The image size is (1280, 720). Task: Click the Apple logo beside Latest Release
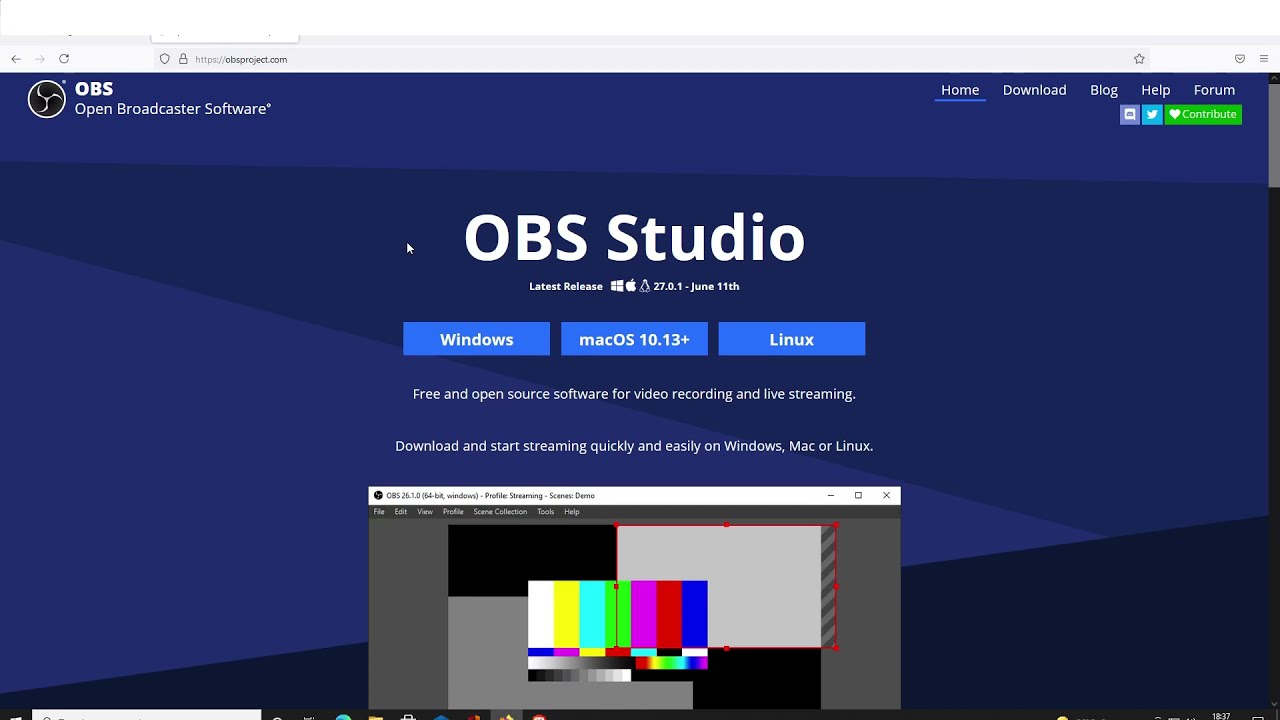631,286
